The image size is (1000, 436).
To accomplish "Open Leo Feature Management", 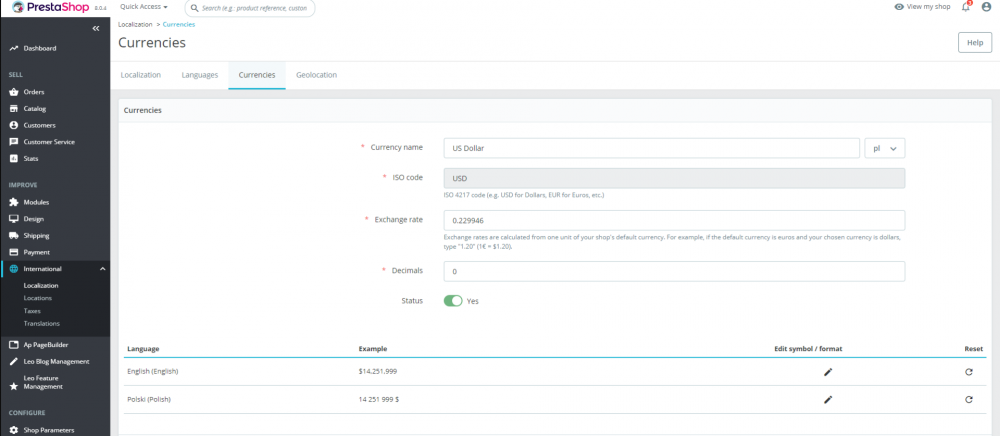I will coord(43,382).
